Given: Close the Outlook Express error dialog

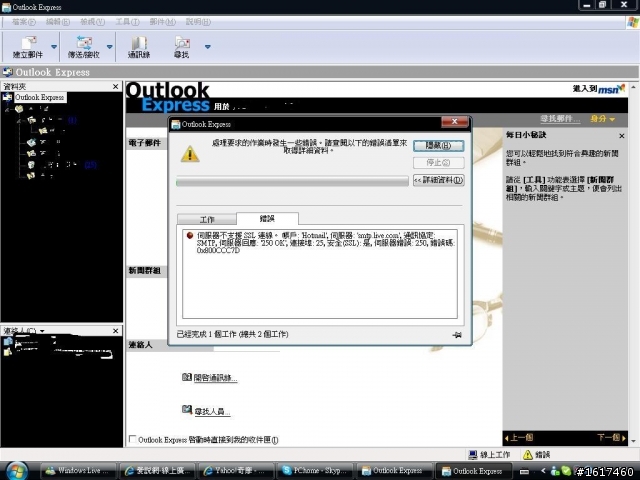Looking at the screenshot, I should pos(454,121).
